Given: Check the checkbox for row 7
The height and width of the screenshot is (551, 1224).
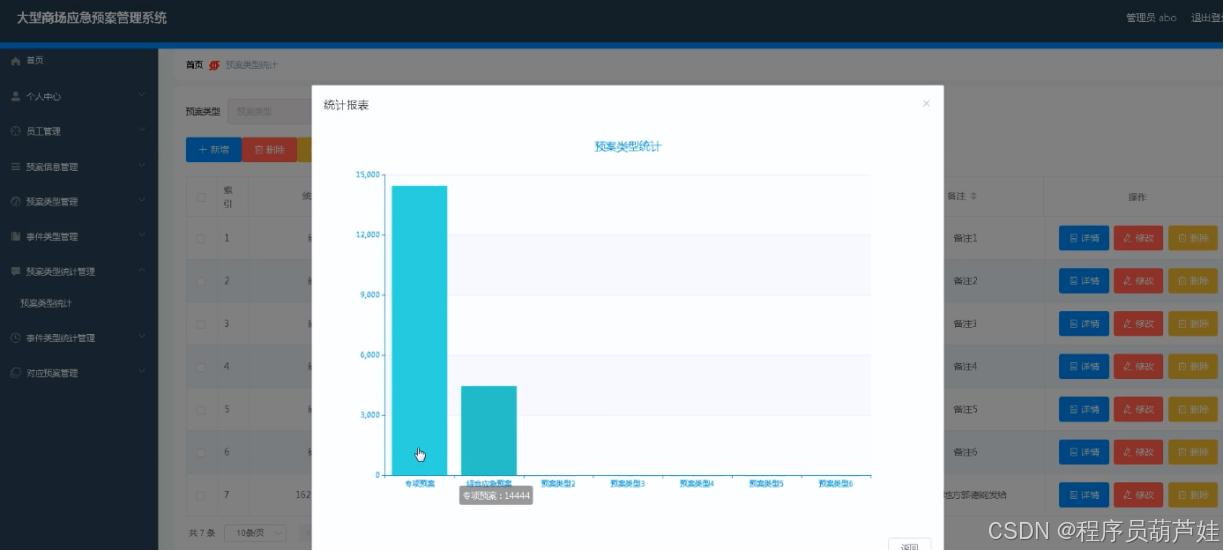Looking at the screenshot, I should point(201,495).
